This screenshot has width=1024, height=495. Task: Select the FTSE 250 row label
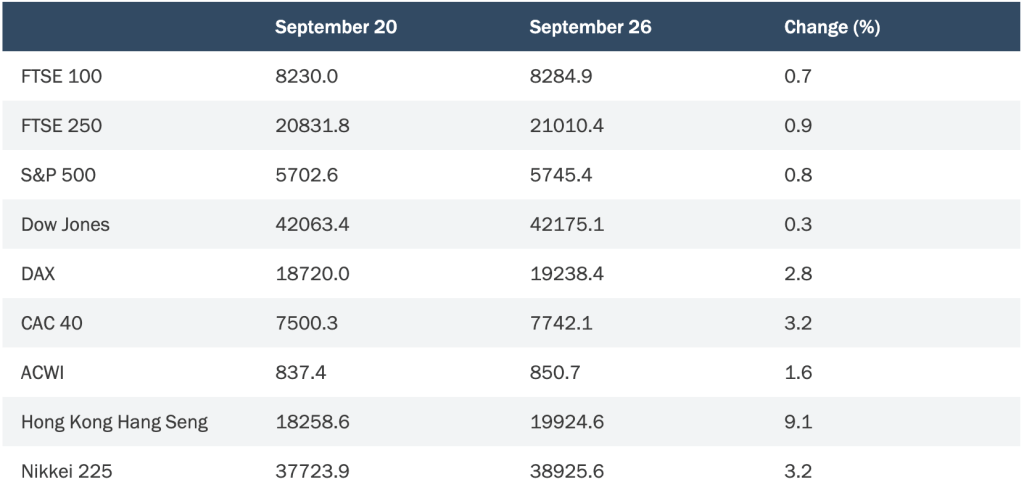(x=61, y=125)
